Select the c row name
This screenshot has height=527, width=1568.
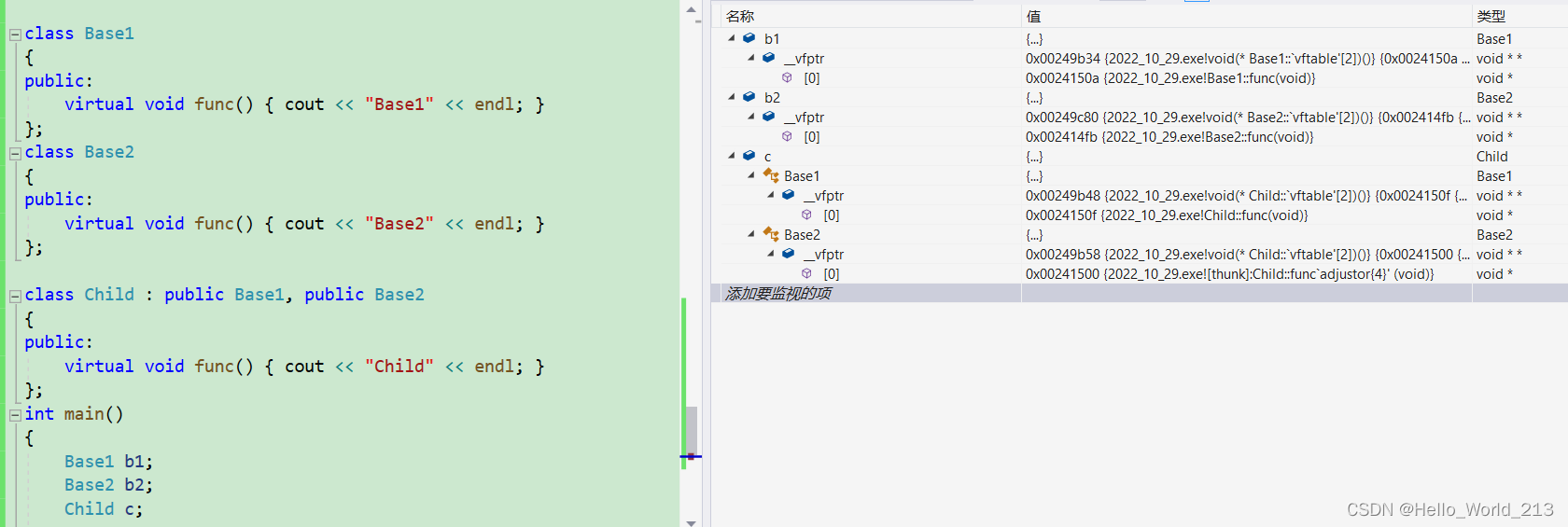pyautogui.click(x=767, y=156)
